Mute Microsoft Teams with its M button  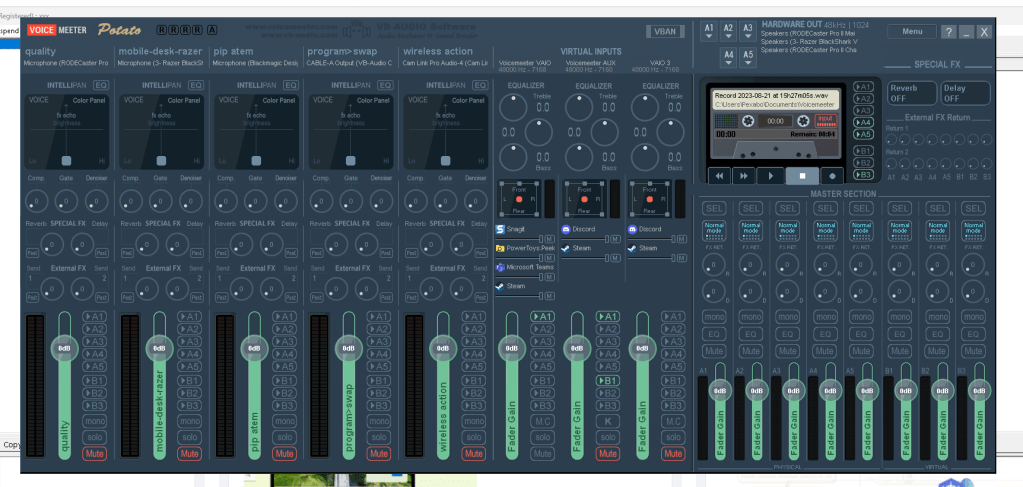coord(549,277)
